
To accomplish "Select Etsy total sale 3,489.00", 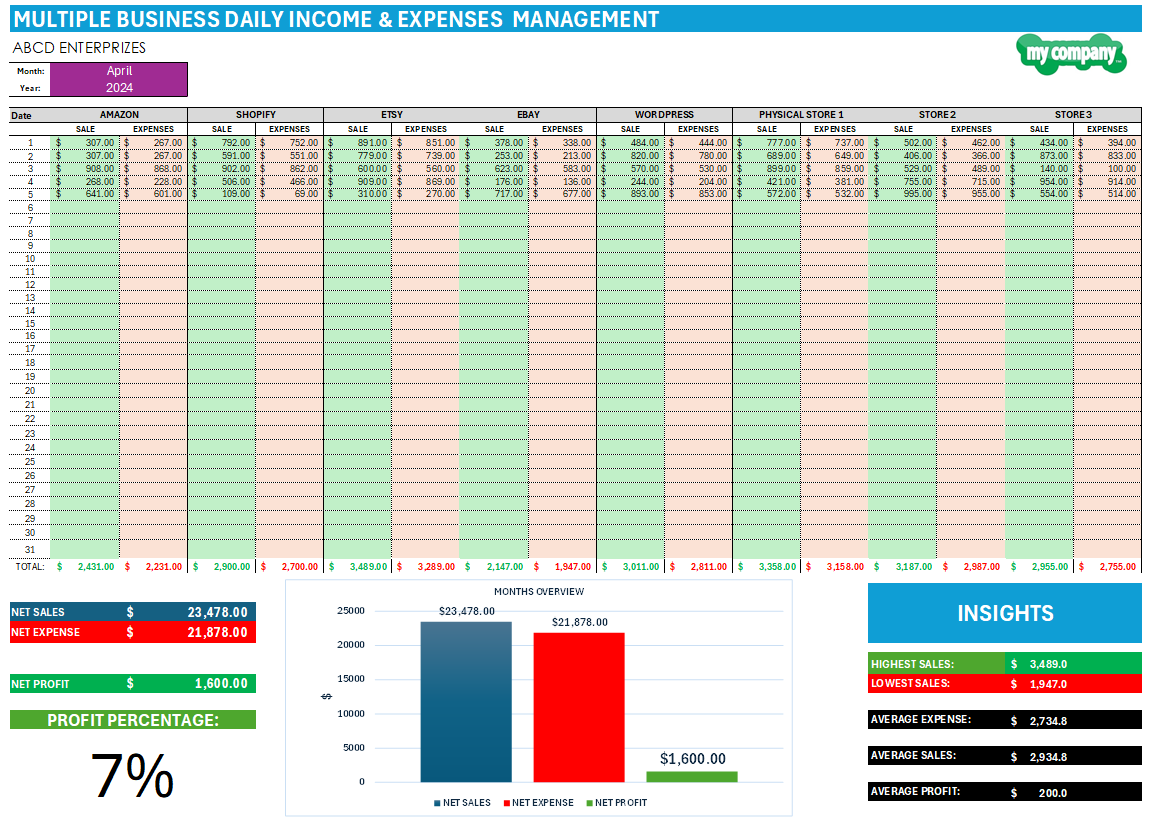I will (x=358, y=566).
